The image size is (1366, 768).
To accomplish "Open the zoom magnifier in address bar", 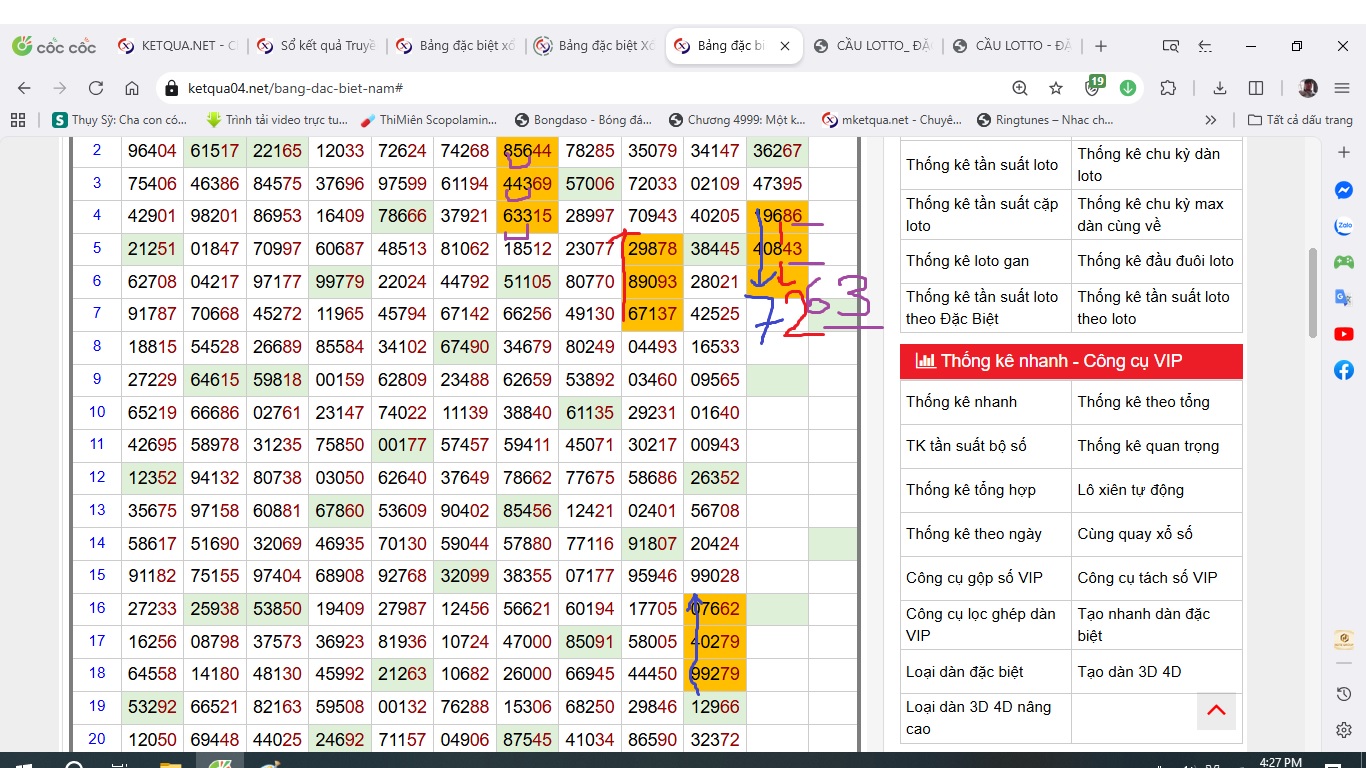I will [1020, 88].
